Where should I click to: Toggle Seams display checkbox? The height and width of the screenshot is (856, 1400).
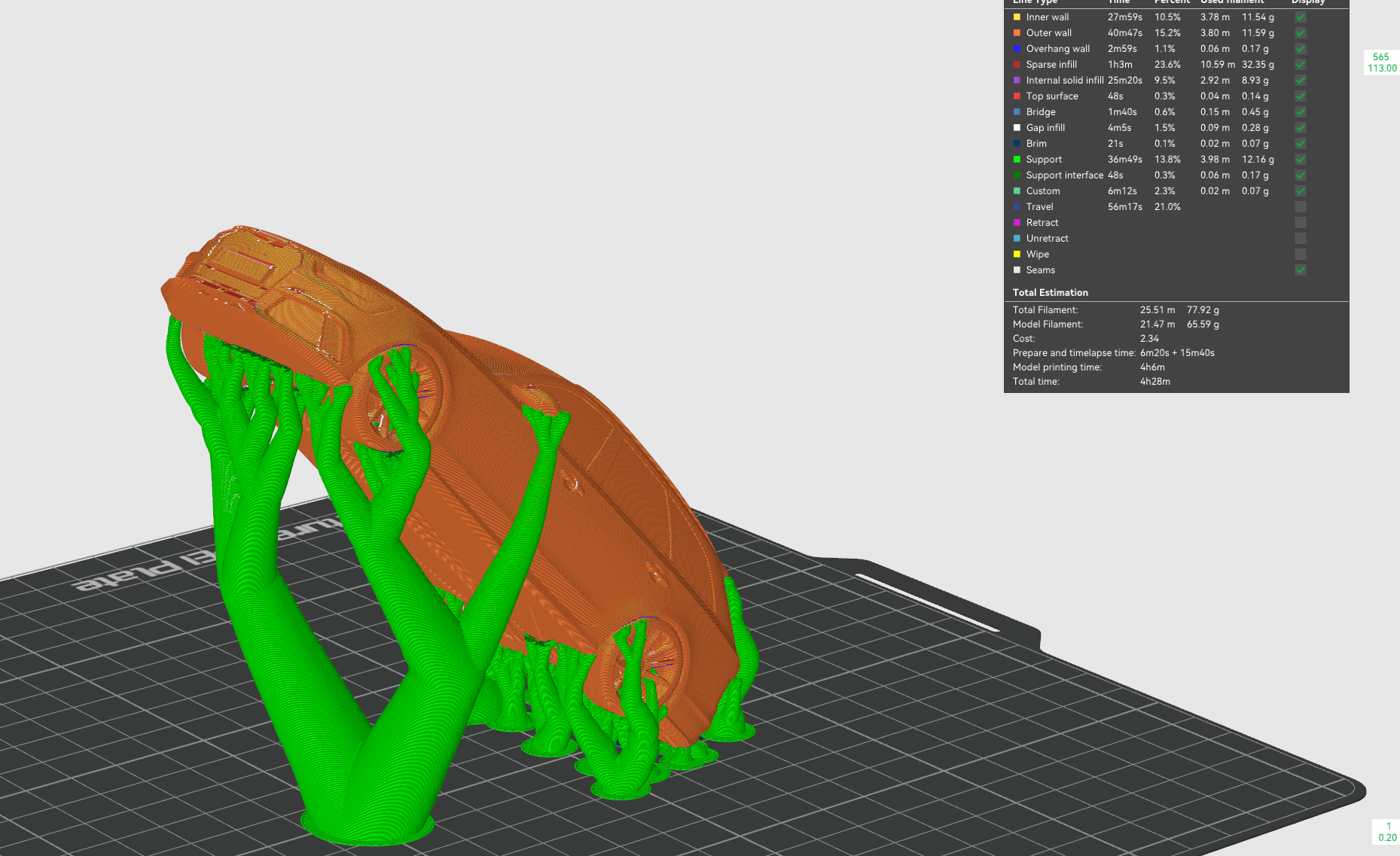coord(1300,270)
